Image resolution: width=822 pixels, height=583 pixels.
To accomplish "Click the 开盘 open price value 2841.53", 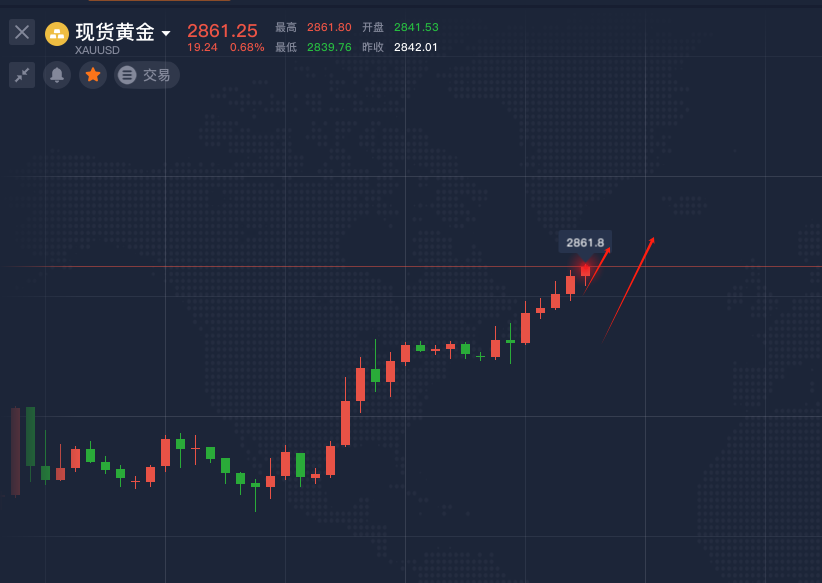I will tap(416, 27).
